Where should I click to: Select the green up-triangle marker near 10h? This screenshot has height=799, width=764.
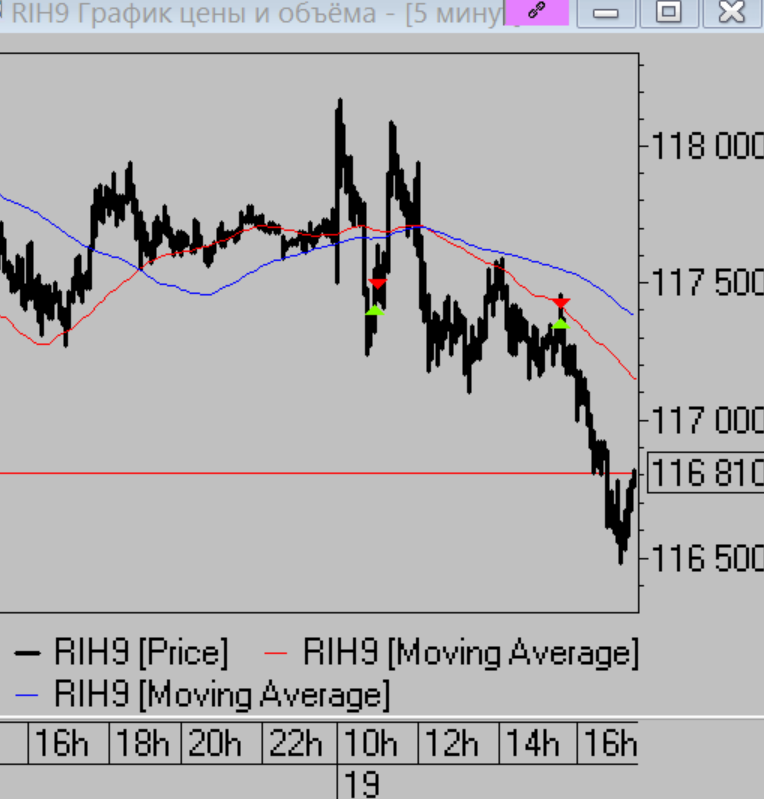(x=375, y=309)
